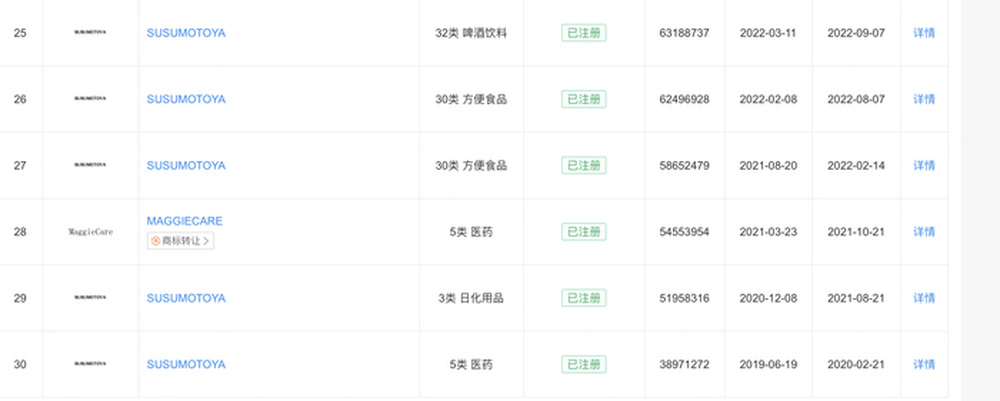The width and height of the screenshot is (1000, 401).
Task: Click 详情 for registration 62496928
Action: point(923,99)
